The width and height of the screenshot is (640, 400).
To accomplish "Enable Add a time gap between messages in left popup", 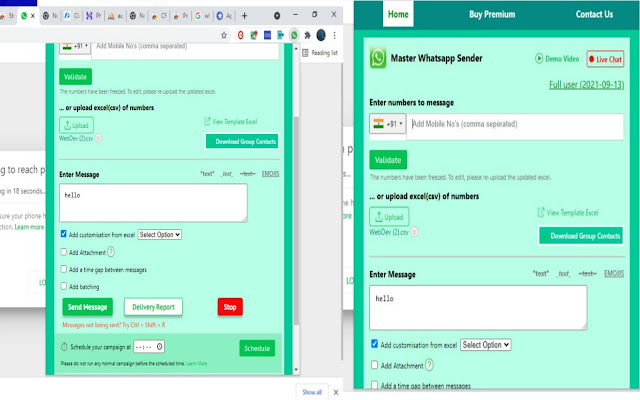I will (63, 269).
